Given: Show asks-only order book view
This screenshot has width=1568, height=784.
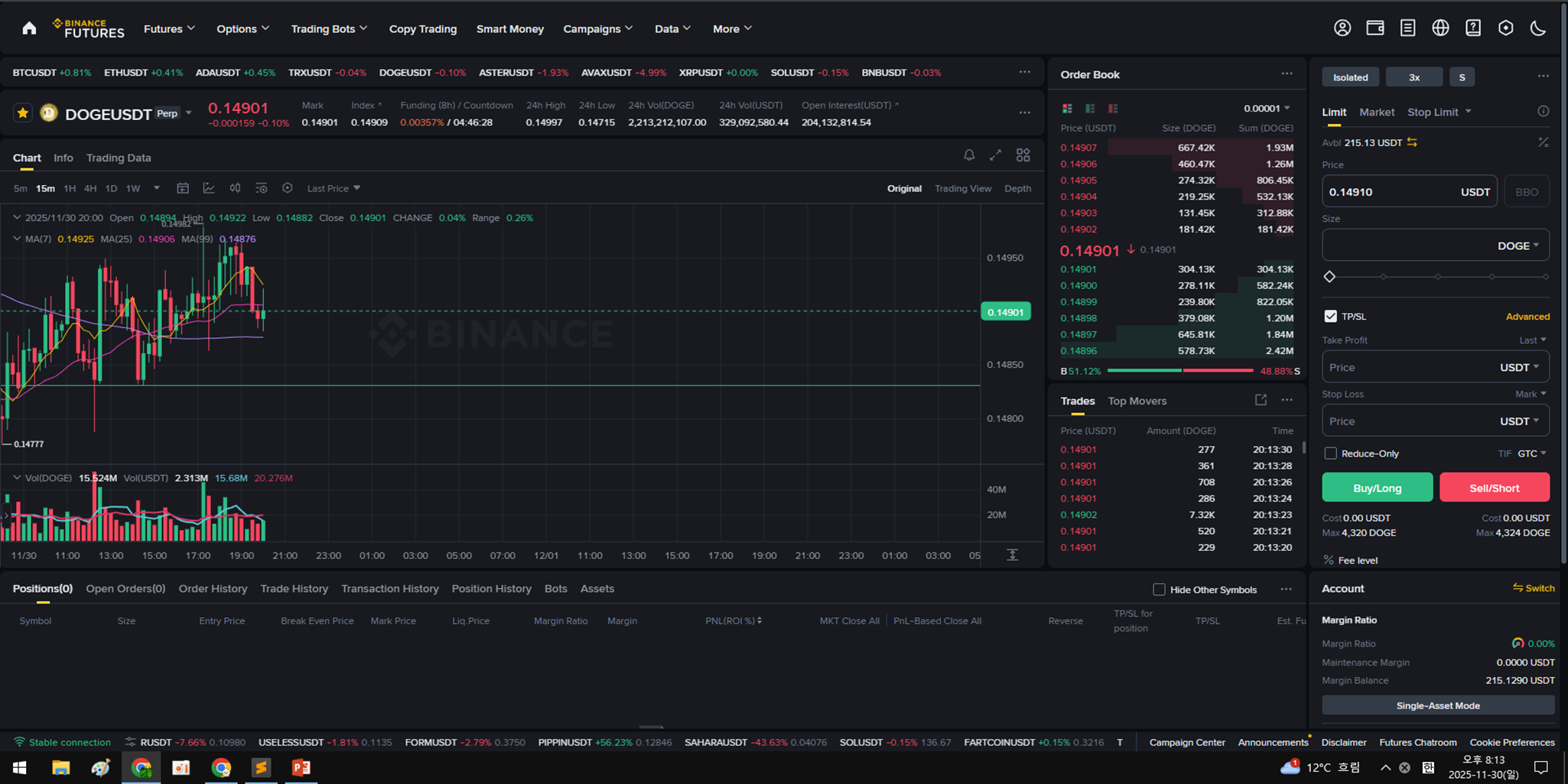Looking at the screenshot, I should [x=1113, y=109].
